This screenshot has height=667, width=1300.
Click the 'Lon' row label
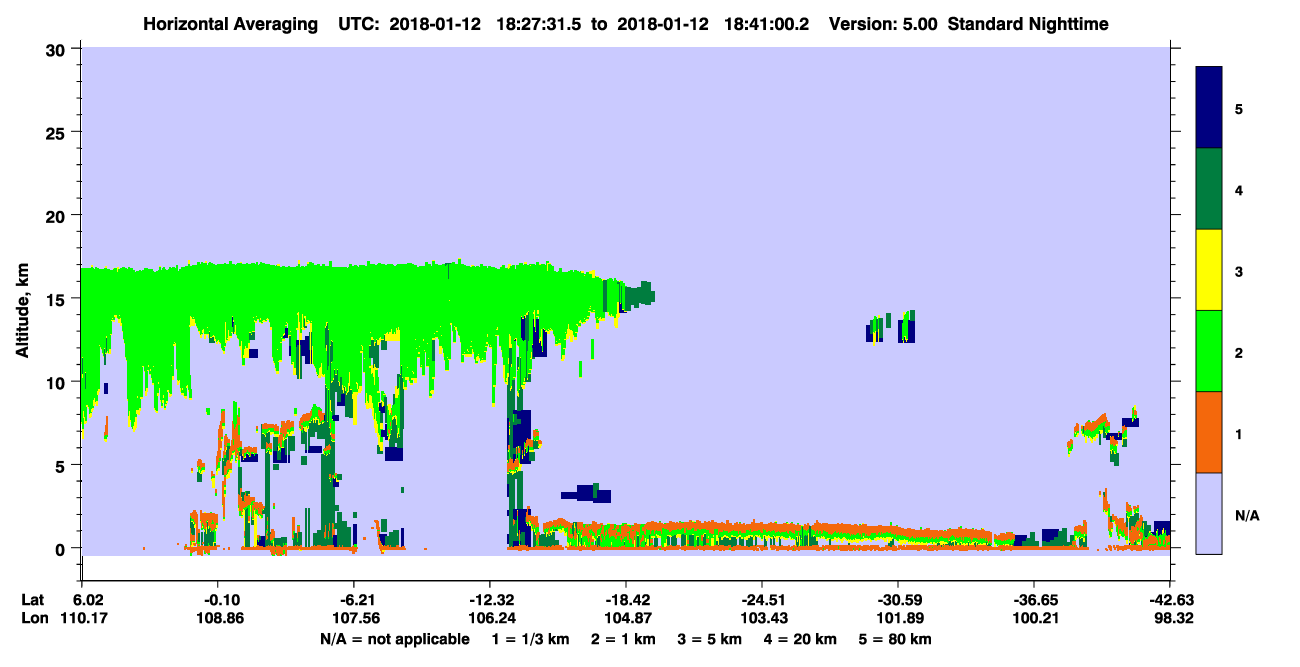33,618
